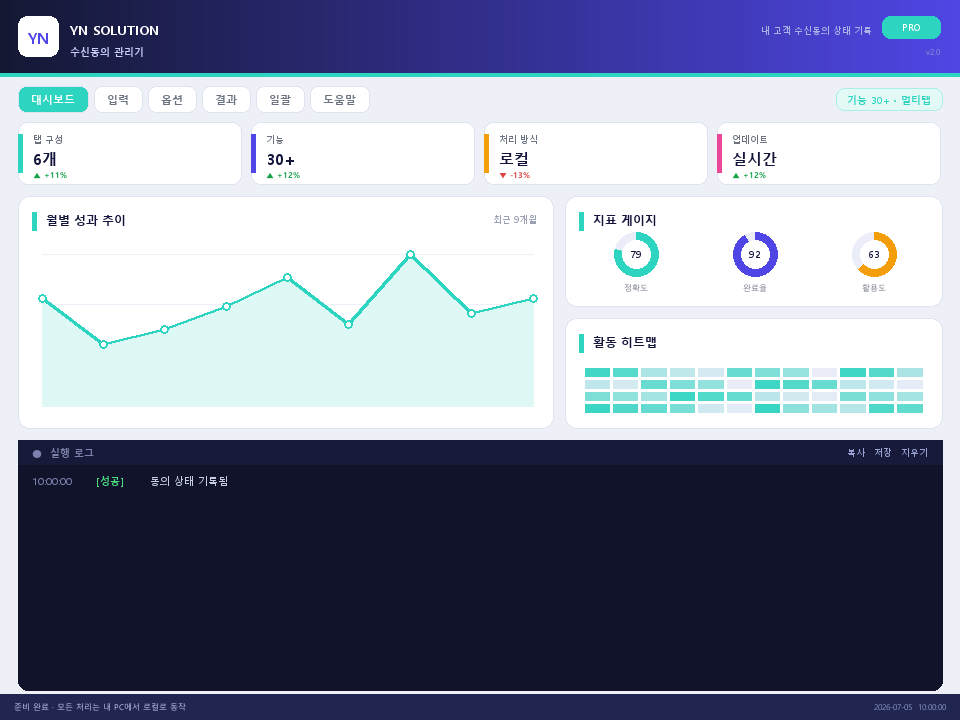Click the log message 동의 상태 기록됨
The height and width of the screenshot is (720, 960).
click(189, 481)
